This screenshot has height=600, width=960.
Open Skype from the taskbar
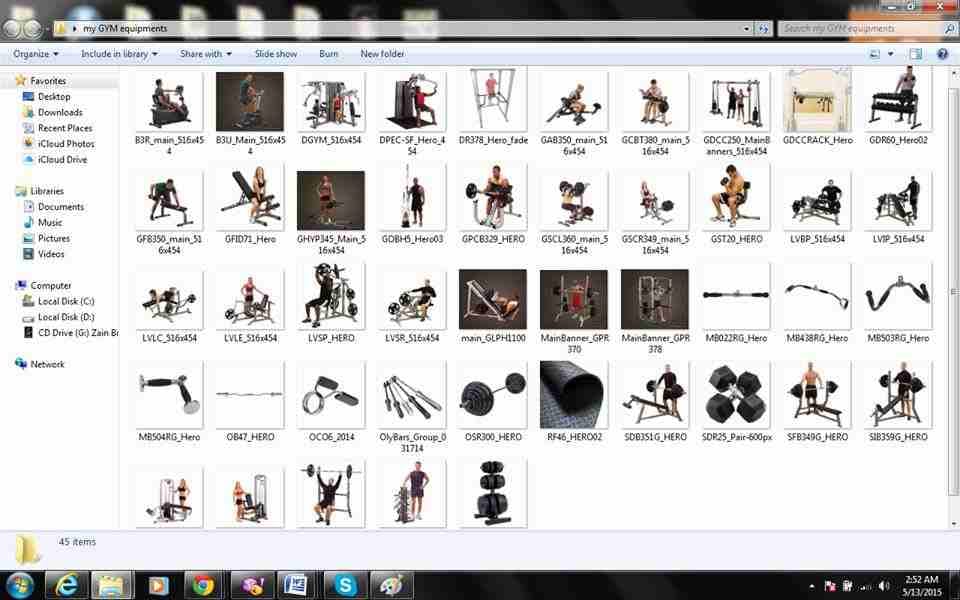(x=345, y=586)
